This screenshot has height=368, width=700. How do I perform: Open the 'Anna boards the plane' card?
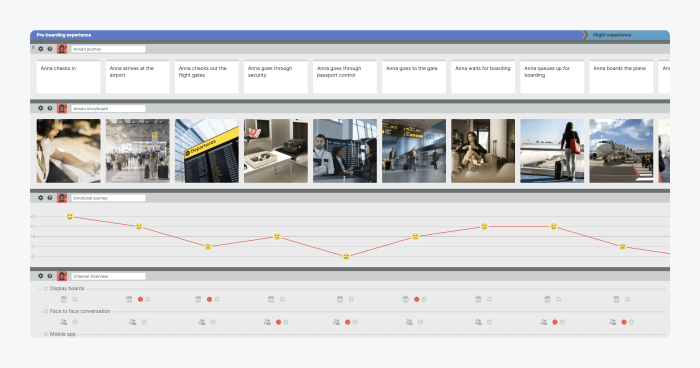point(621,77)
